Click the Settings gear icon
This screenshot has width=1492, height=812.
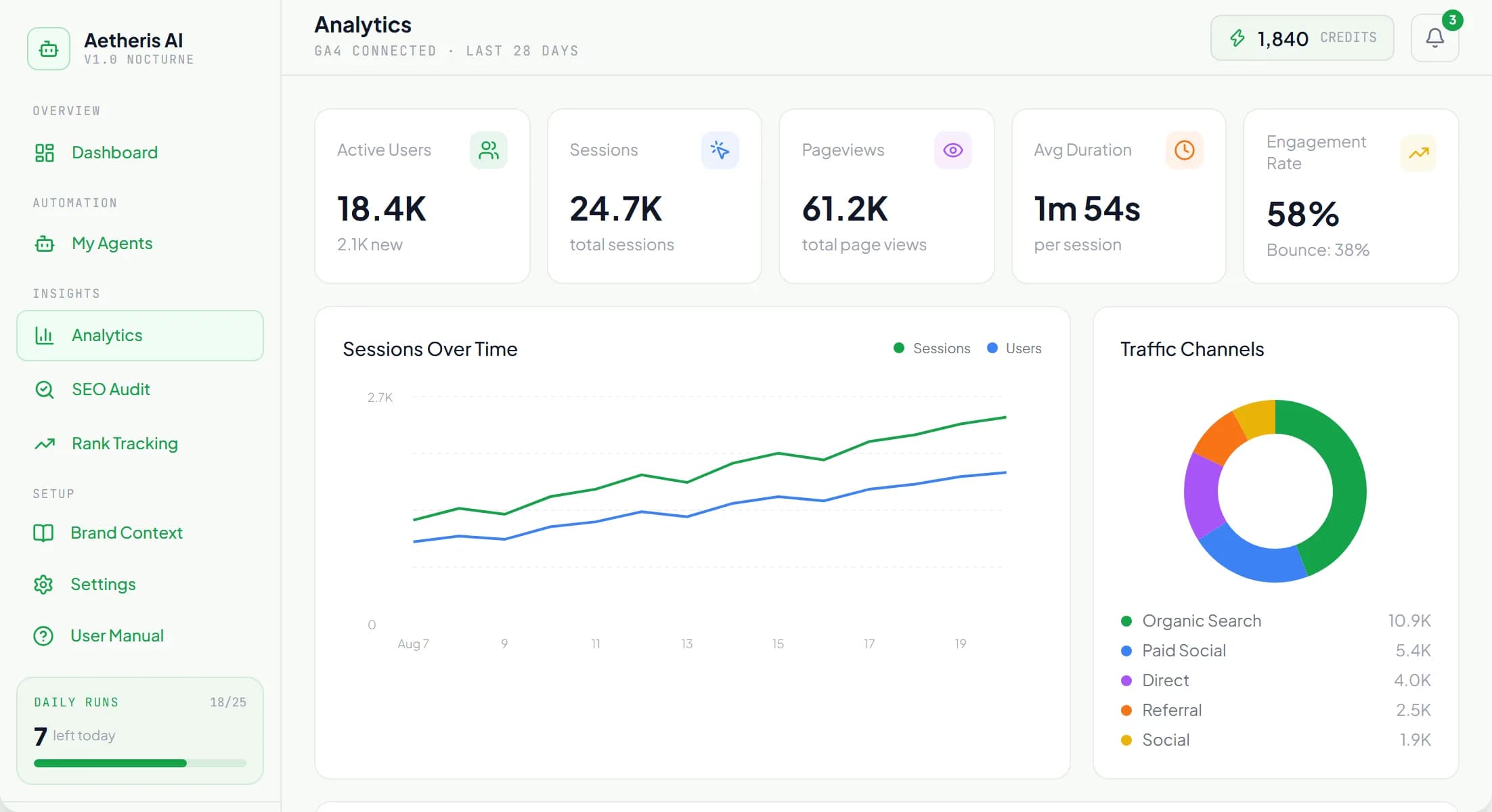point(43,585)
